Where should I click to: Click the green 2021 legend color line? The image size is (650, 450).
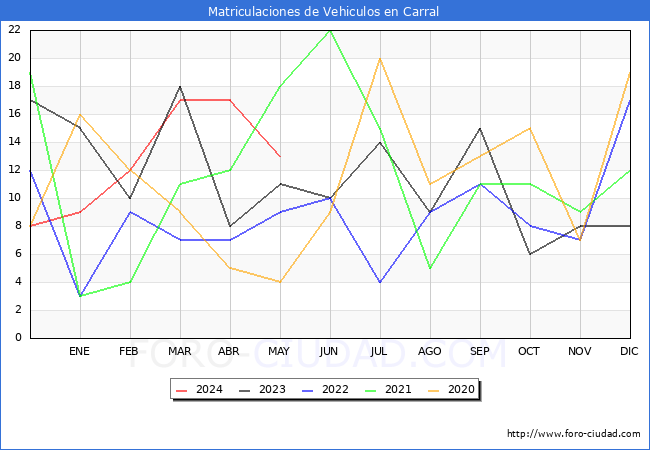pos(371,390)
